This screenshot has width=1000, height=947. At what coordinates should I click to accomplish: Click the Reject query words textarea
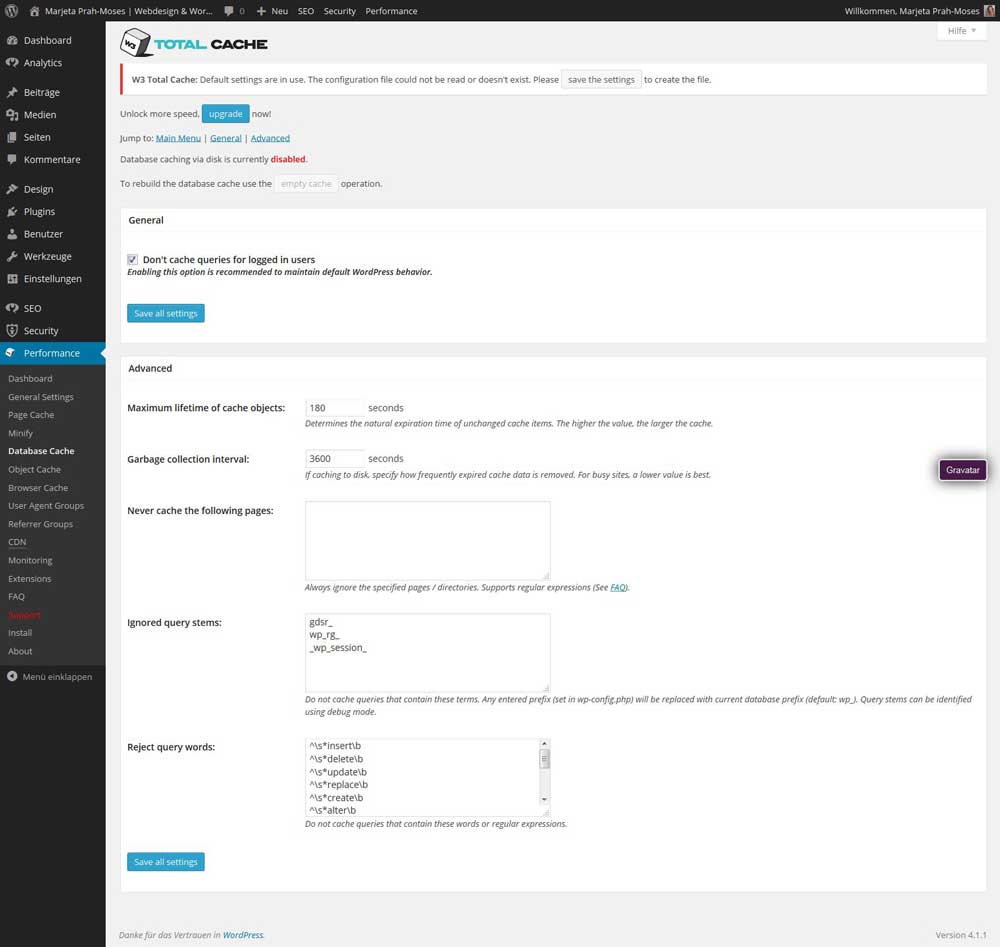click(x=427, y=777)
